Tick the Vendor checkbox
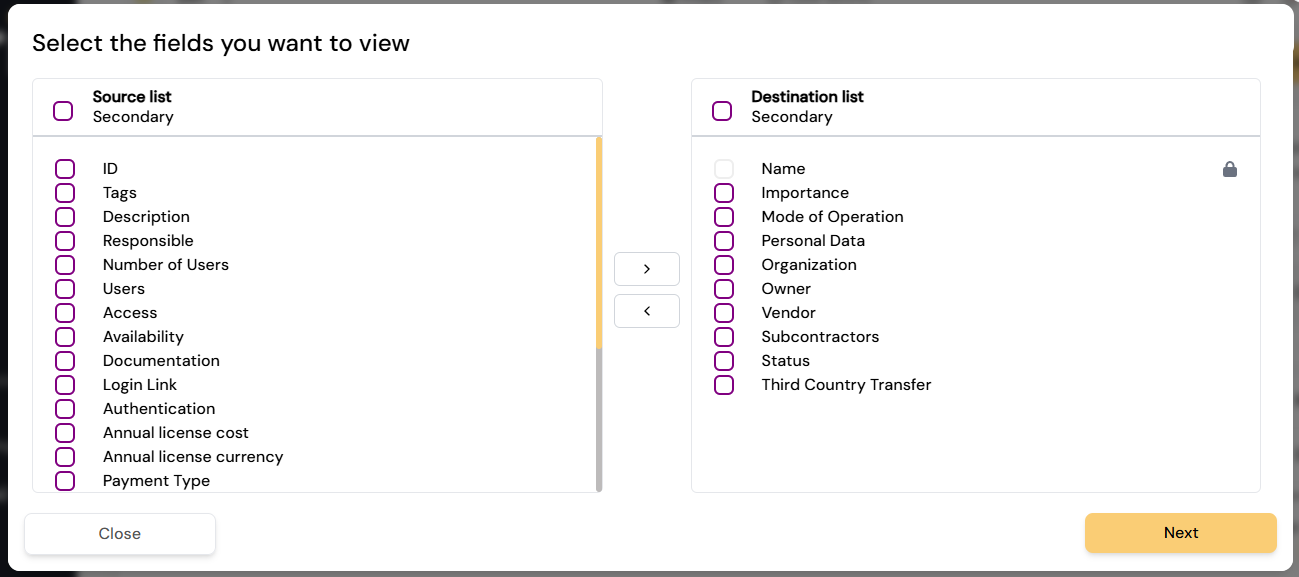This screenshot has height=577, width=1299. point(724,313)
